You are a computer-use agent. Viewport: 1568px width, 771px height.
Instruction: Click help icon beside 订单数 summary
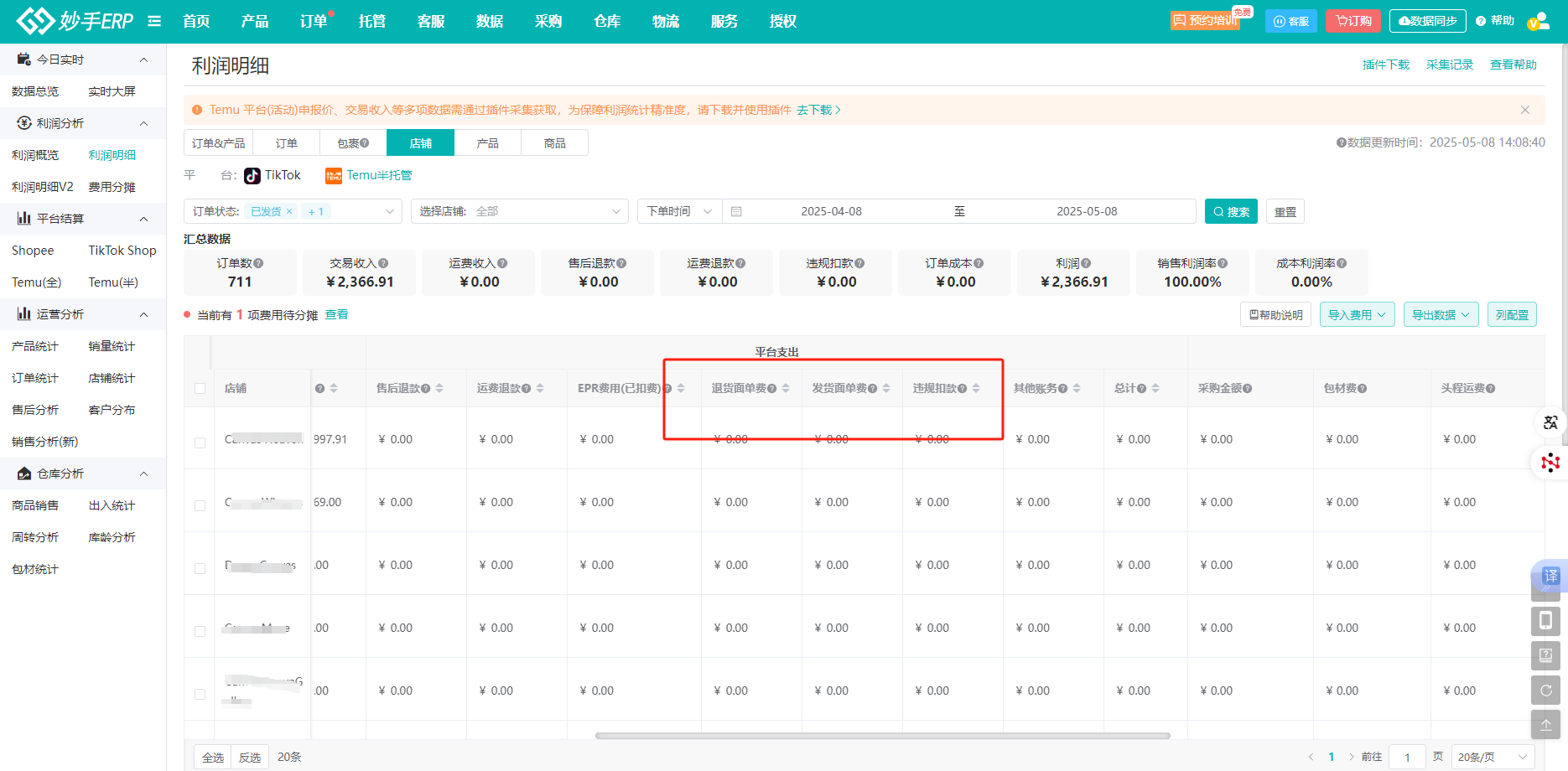point(258,263)
